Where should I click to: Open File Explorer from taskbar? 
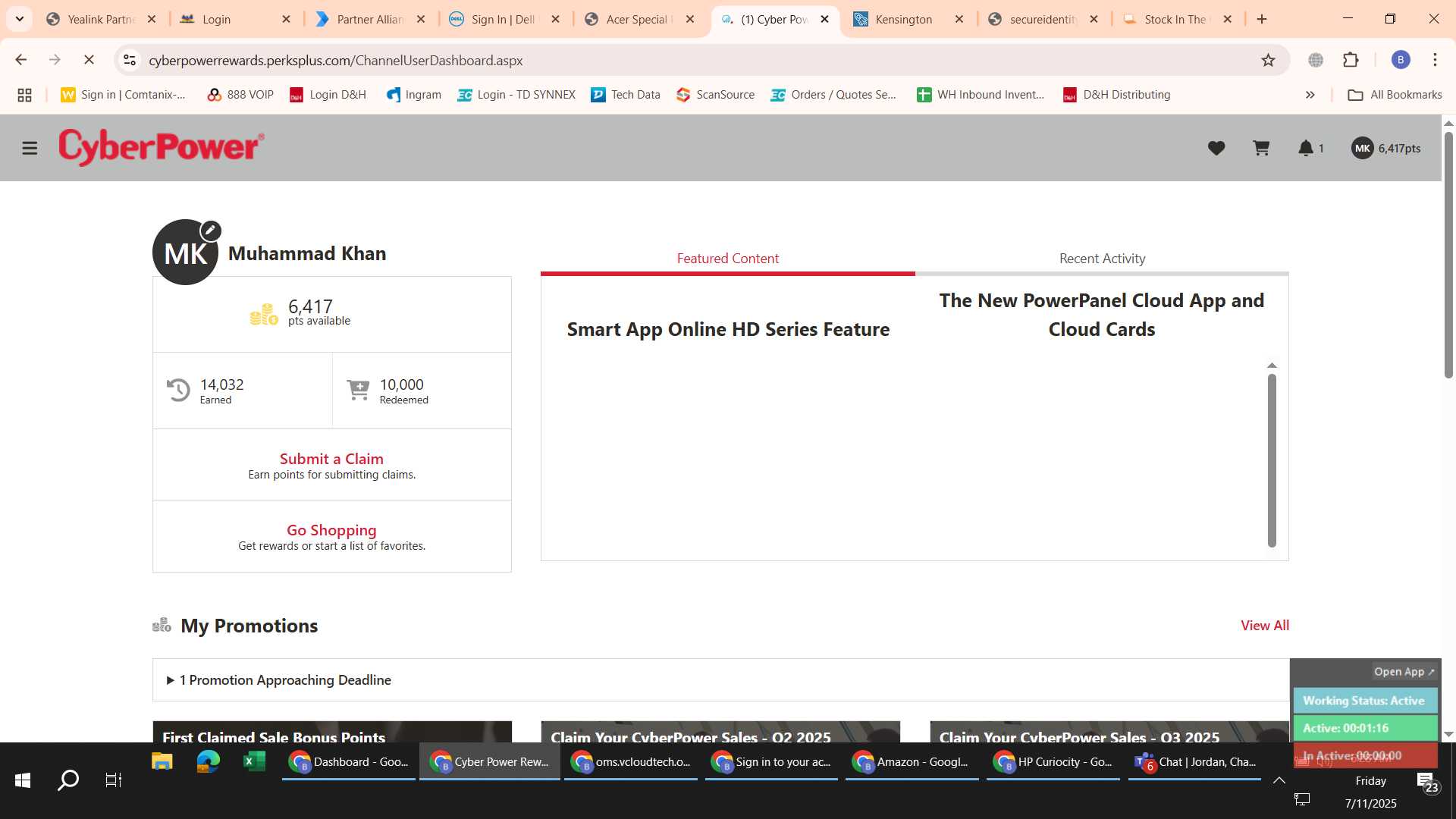point(162,761)
